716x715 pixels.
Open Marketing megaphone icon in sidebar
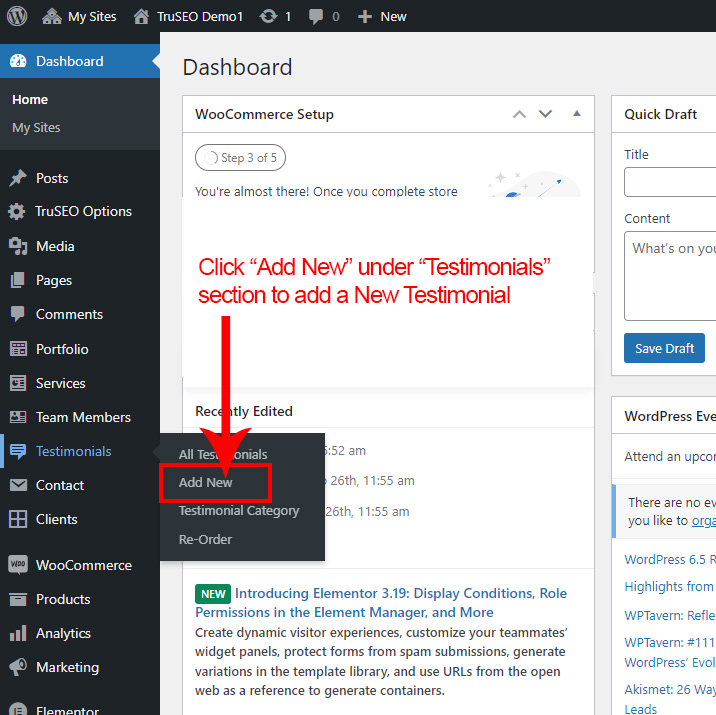point(18,667)
